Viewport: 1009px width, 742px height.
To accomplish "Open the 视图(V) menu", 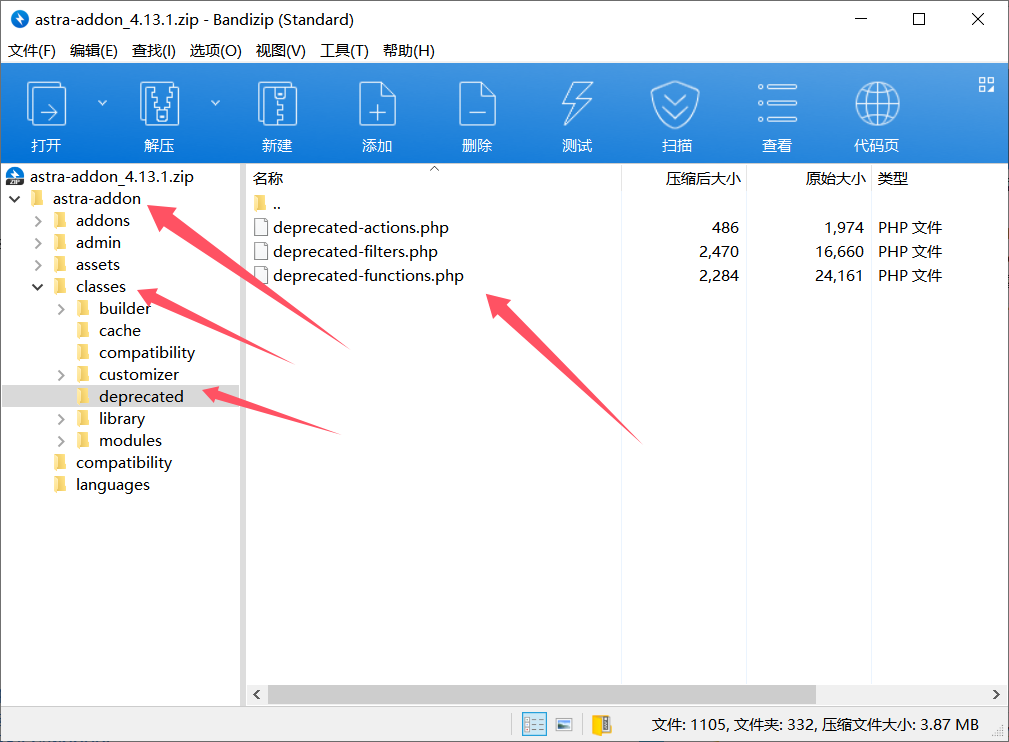I will pos(281,50).
